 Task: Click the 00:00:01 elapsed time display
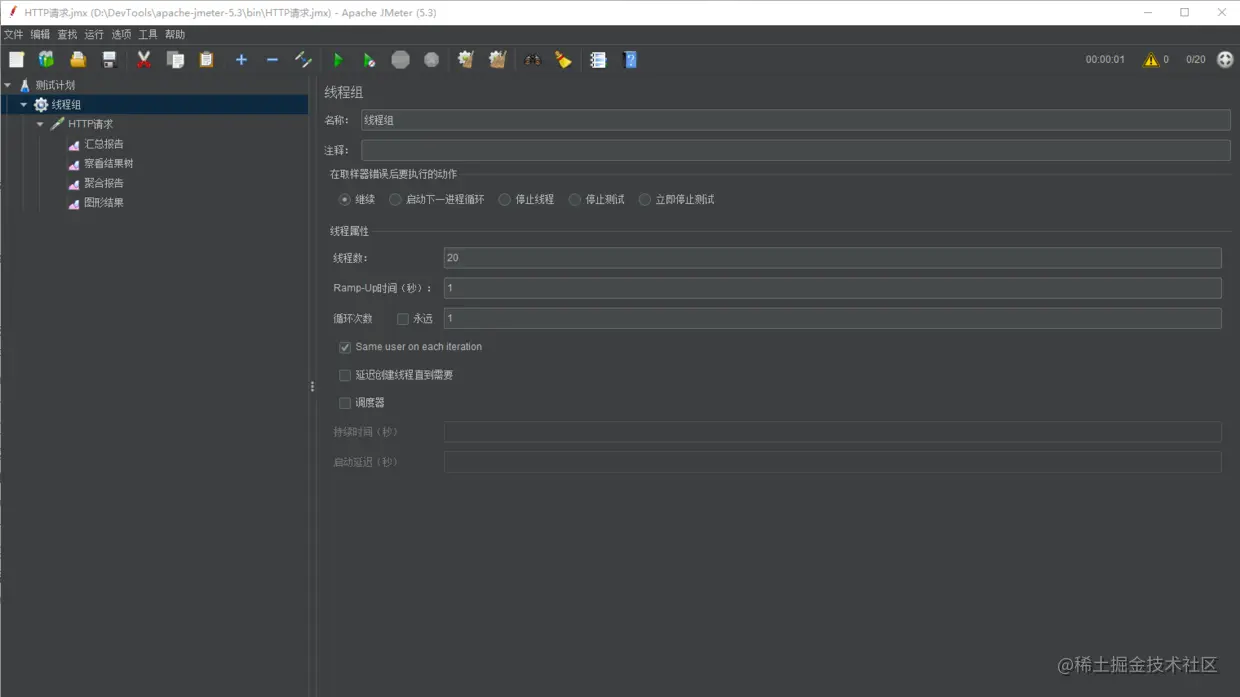pos(1105,60)
